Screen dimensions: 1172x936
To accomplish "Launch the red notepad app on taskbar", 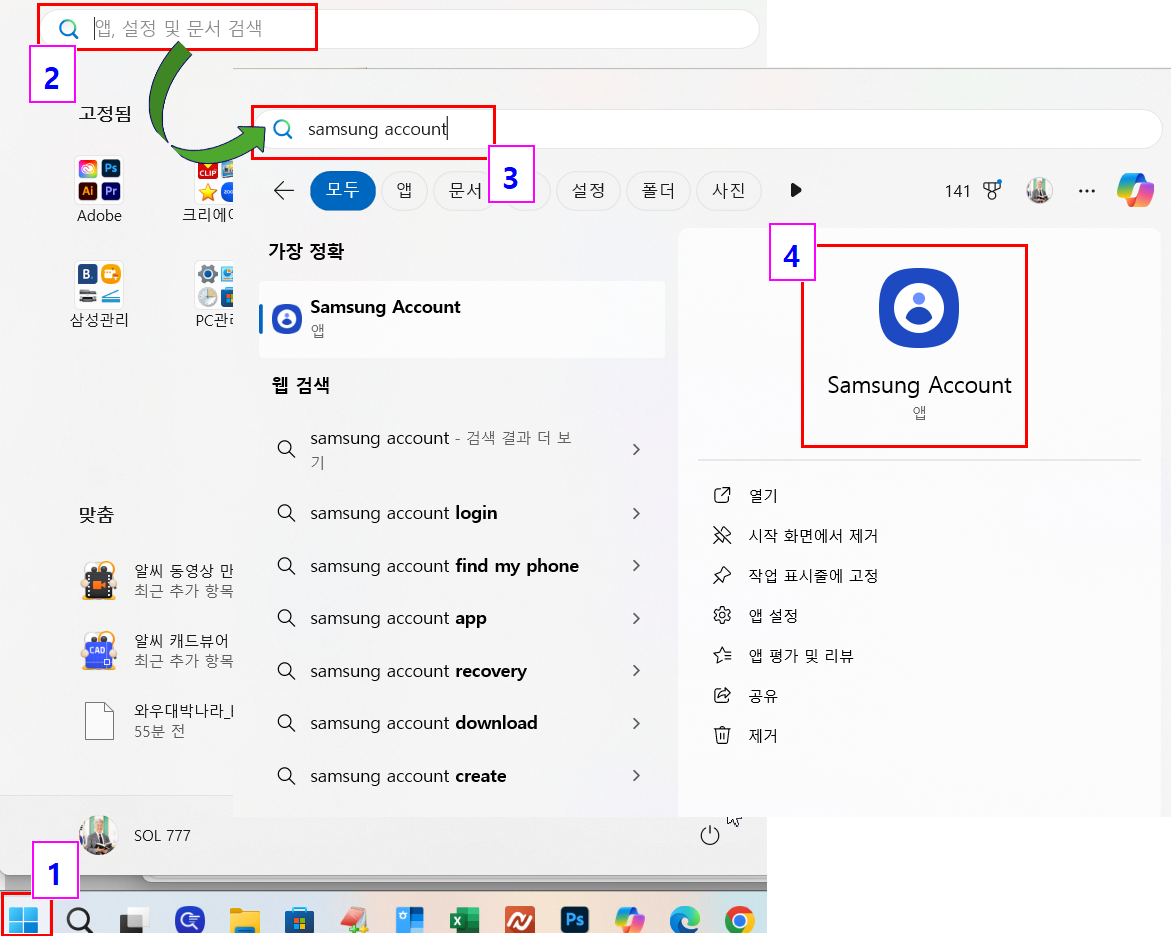I will click(x=354, y=920).
